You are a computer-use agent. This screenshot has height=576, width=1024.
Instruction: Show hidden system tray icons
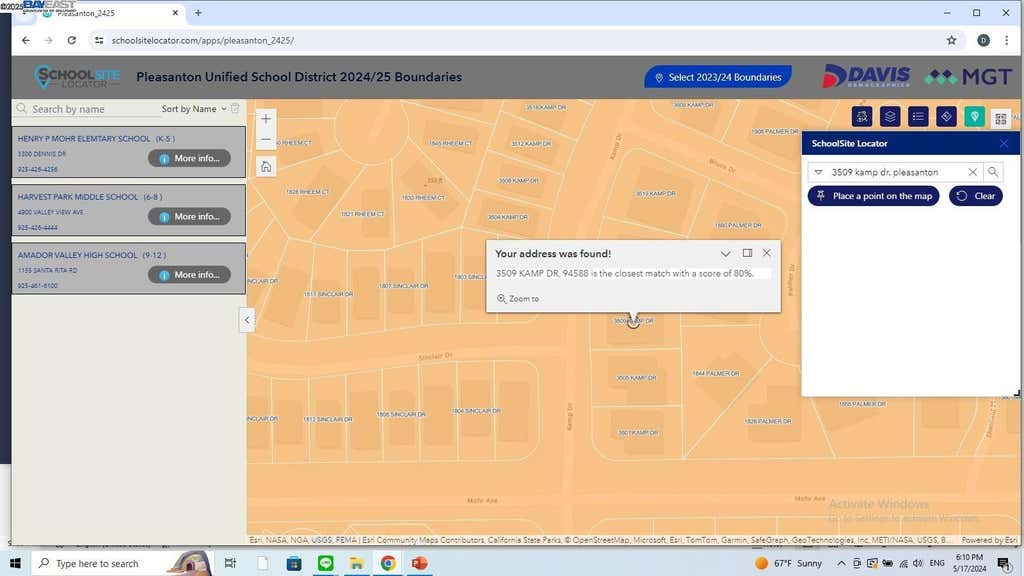(x=841, y=563)
